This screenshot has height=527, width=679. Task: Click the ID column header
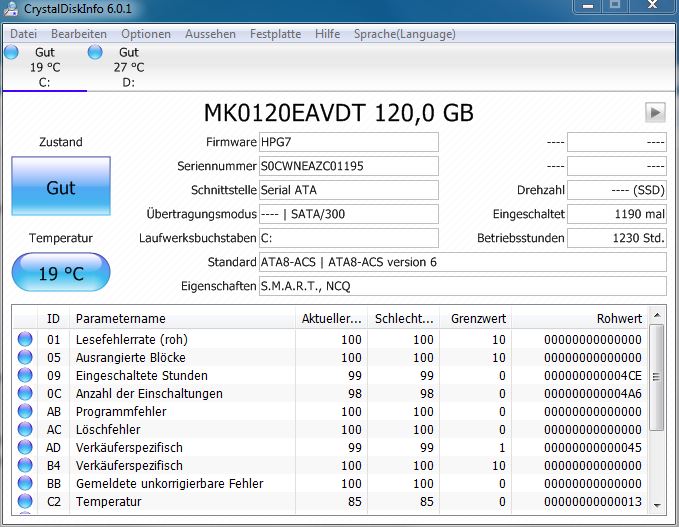tap(53, 319)
